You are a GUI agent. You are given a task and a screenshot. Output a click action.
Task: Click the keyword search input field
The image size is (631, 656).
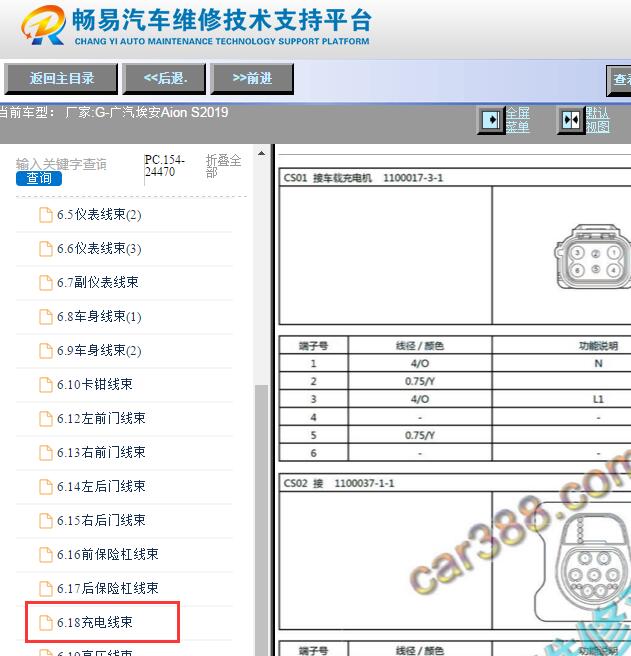point(61,164)
